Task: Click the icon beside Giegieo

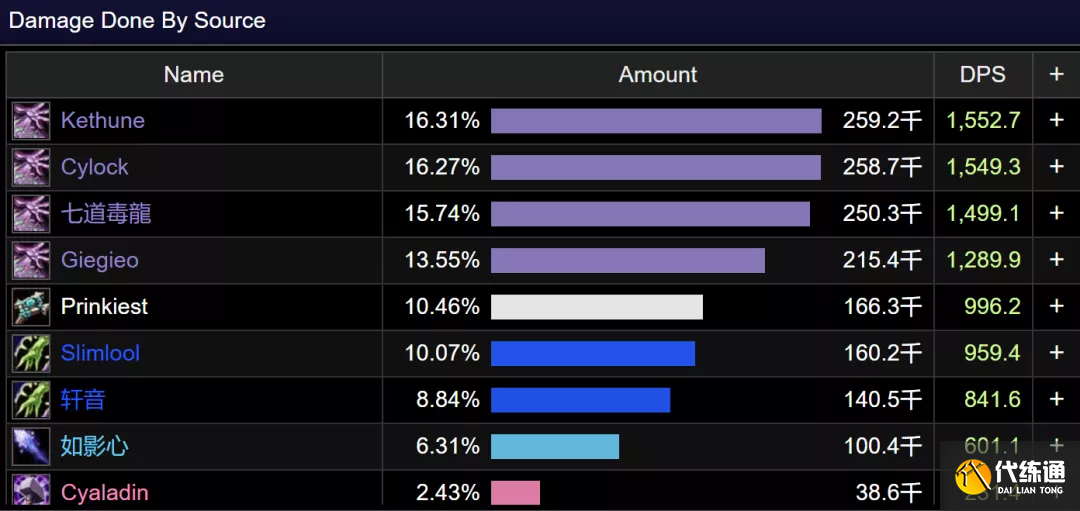Action: (x=31, y=260)
